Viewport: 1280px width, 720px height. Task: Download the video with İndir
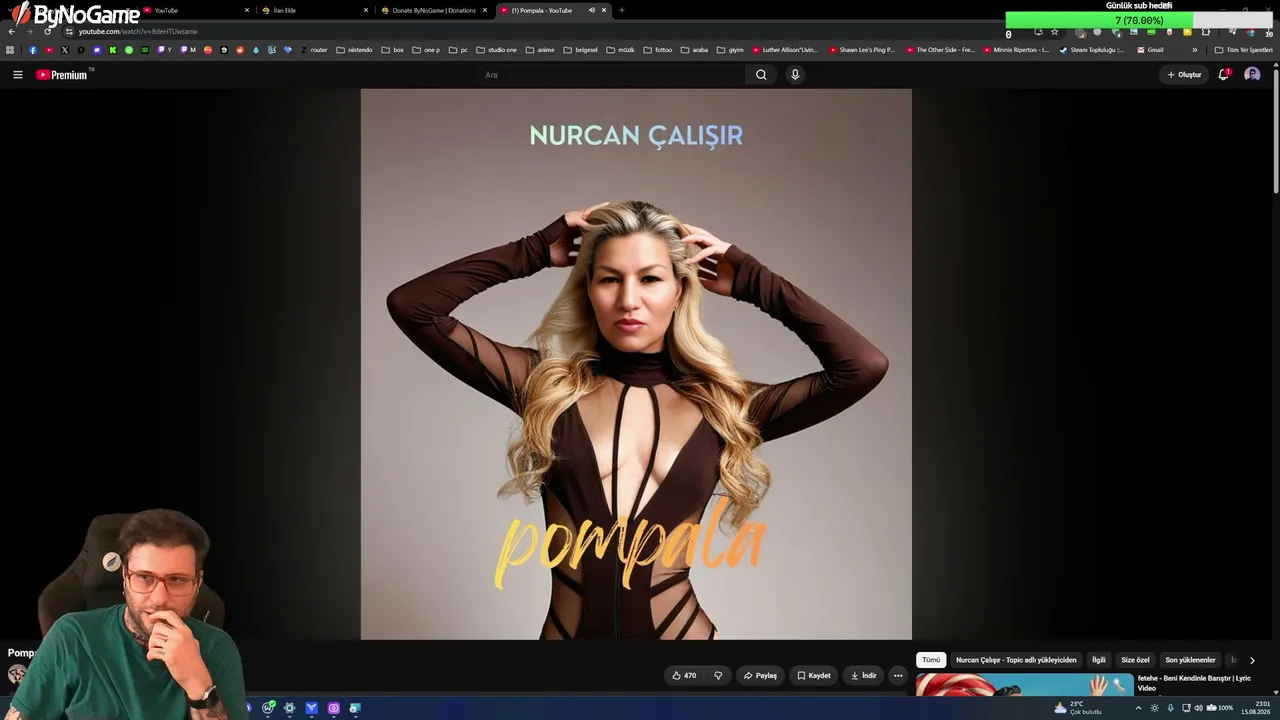tap(863, 676)
